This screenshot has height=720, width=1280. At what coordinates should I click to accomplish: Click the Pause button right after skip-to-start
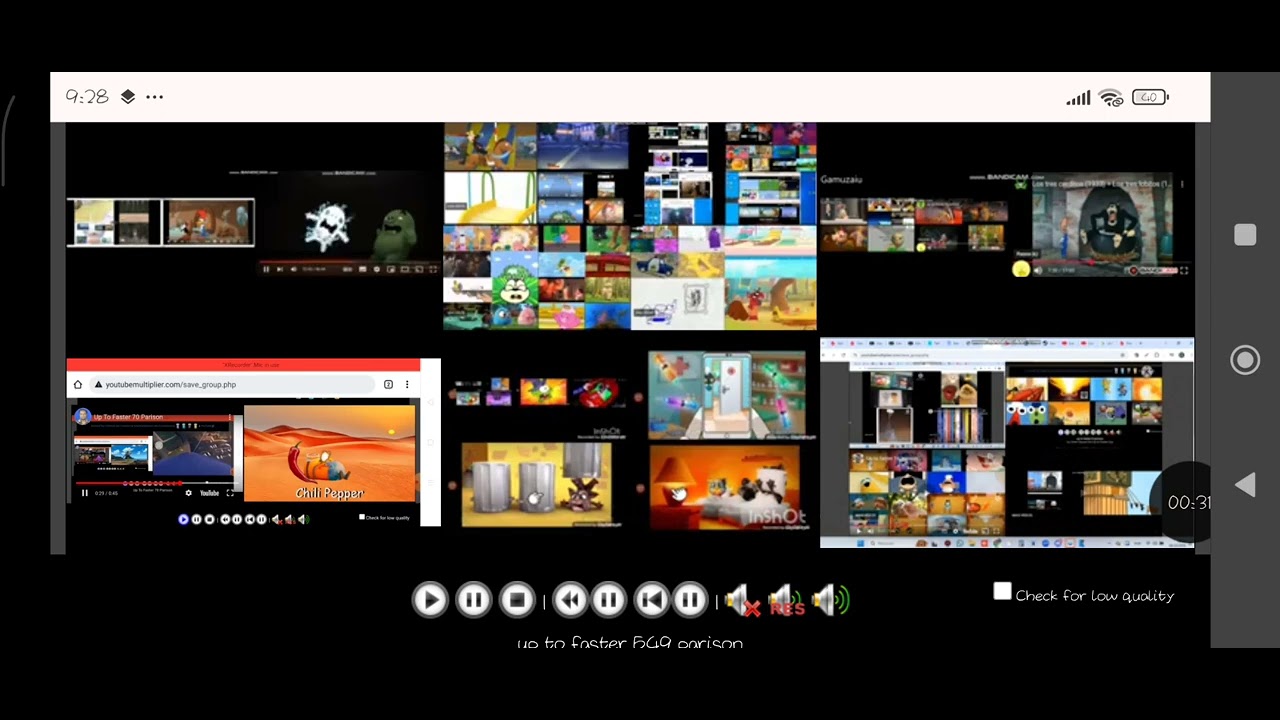tap(690, 600)
